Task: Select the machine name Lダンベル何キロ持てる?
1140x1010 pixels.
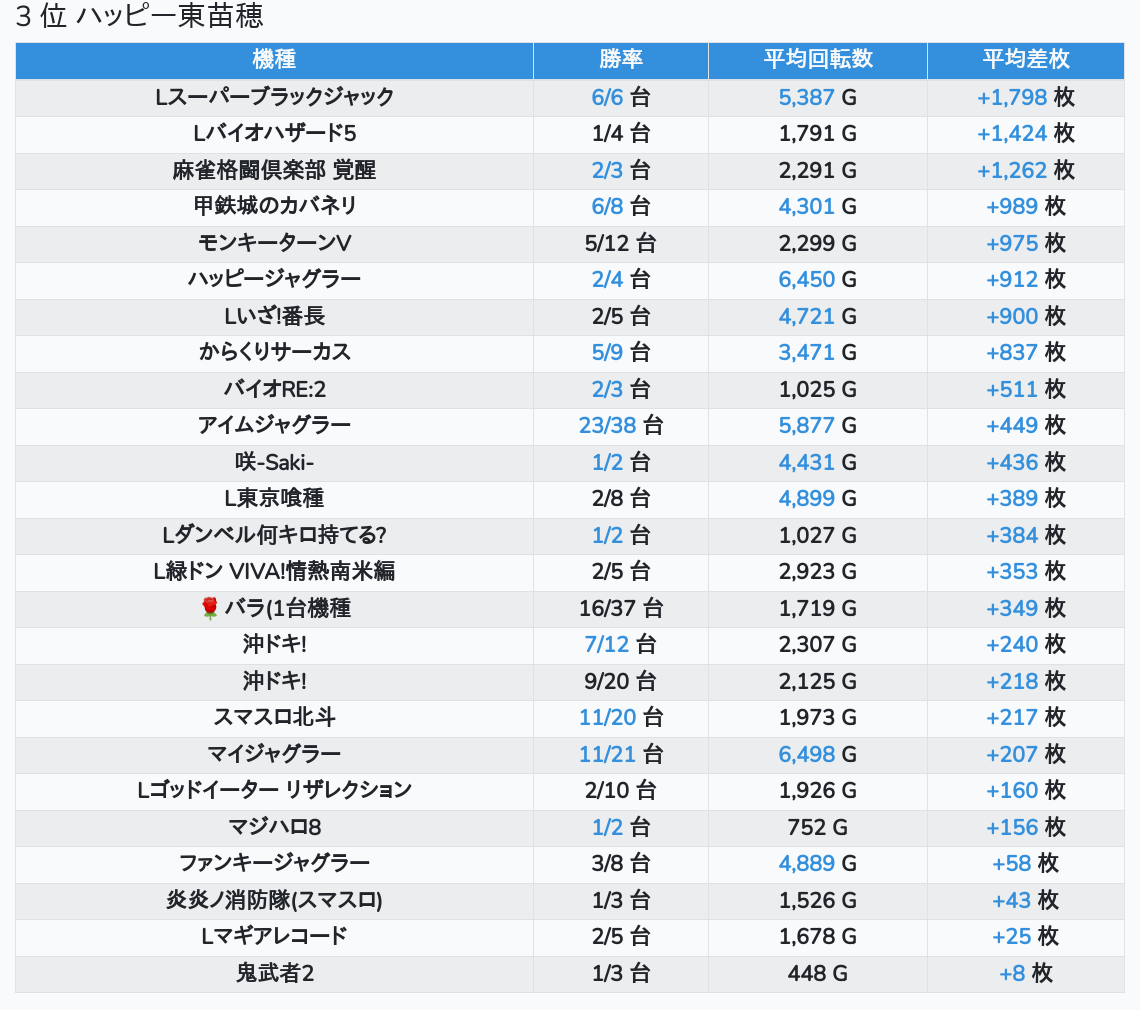Action: click(274, 535)
